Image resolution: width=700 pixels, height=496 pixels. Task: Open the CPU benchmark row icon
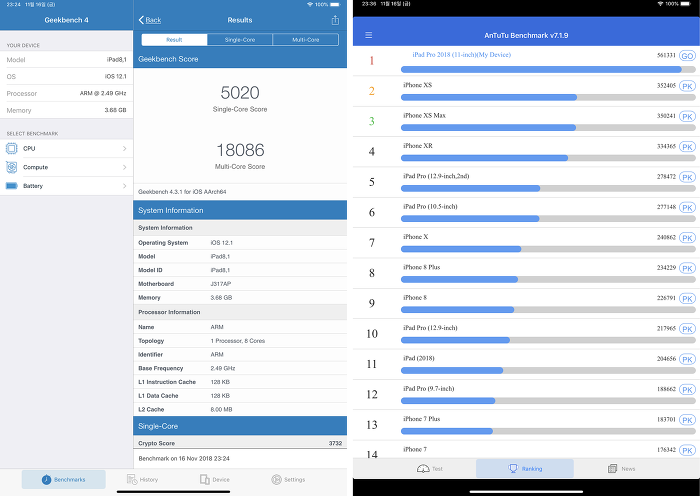(x=12, y=148)
